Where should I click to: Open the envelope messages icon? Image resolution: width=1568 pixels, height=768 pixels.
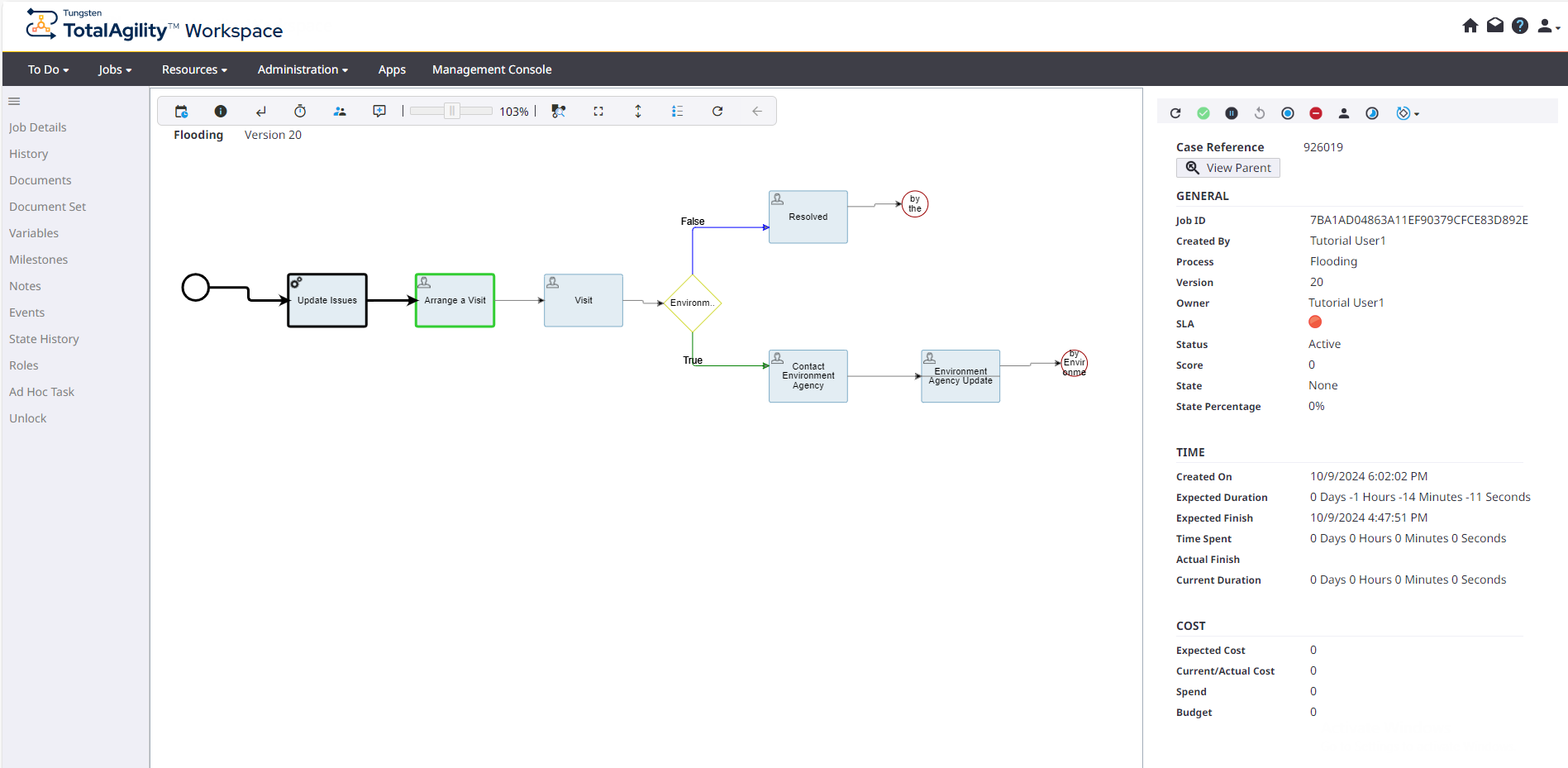[1495, 26]
